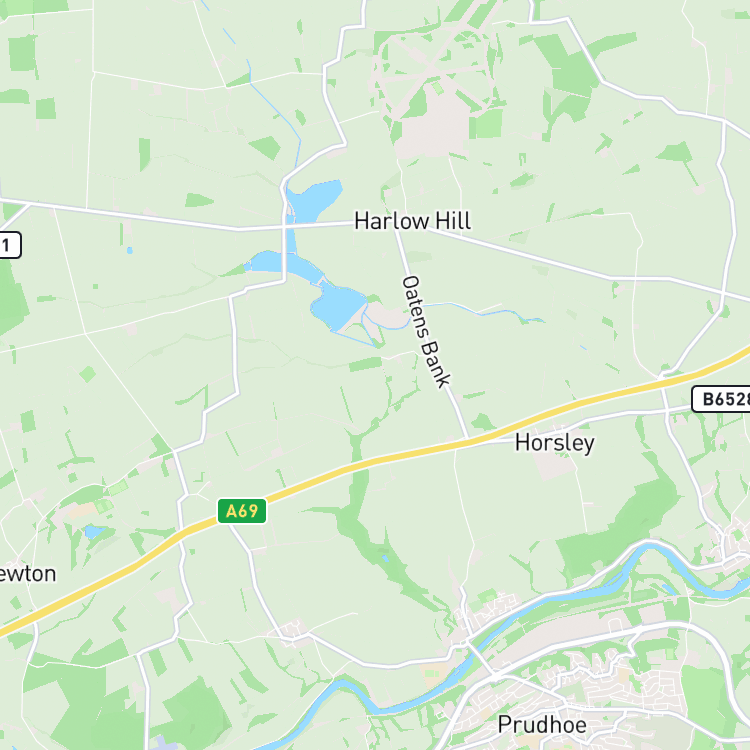Click the large reservoir south of Harlow Hill
Image resolution: width=750 pixels, height=750 pixels.
click(x=336, y=304)
